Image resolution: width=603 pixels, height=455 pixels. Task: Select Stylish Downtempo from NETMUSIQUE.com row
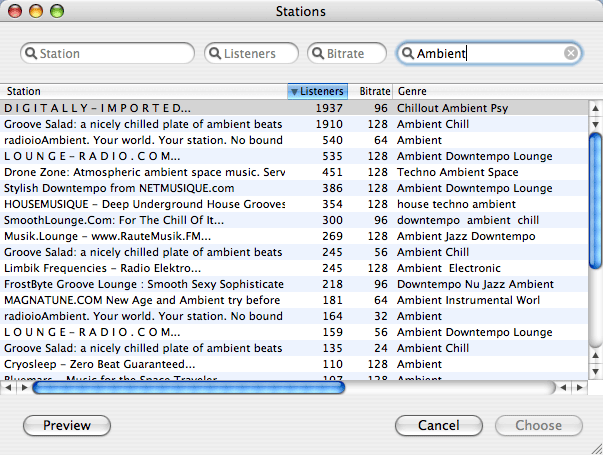(x=294, y=188)
